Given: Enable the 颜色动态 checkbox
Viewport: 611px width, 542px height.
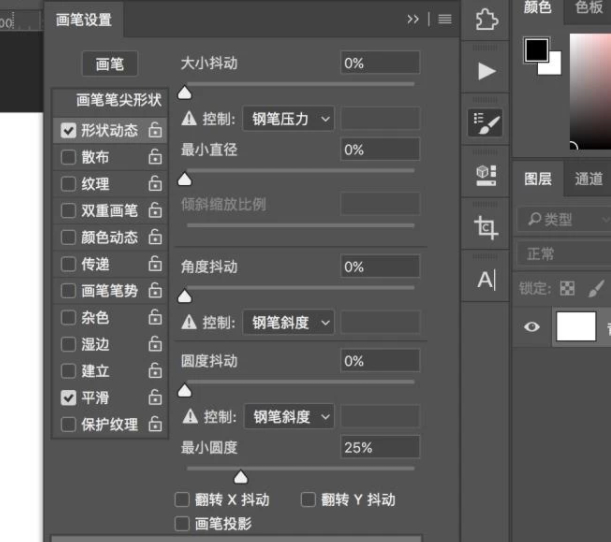Looking at the screenshot, I should tap(68, 237).
